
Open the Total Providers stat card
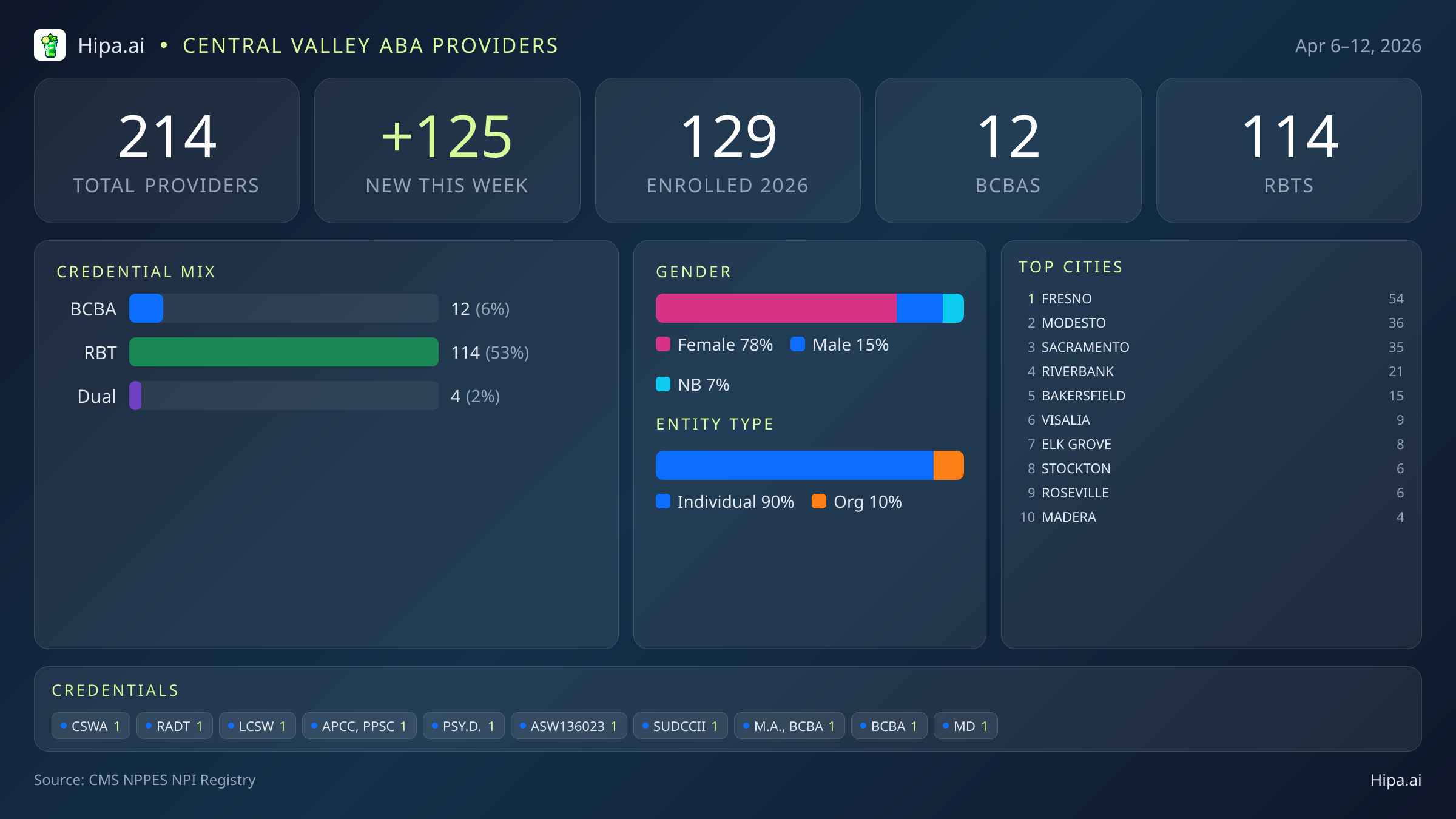pyautogui.click(x=167, y=150)
